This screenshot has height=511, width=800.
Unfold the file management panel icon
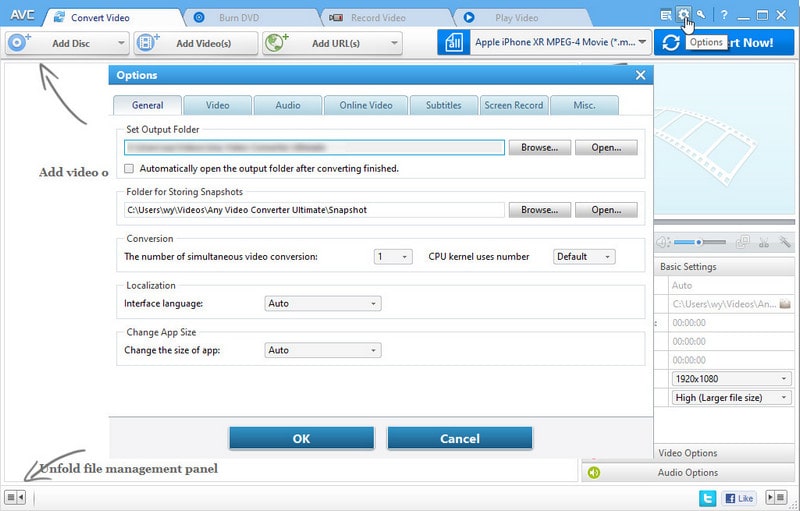coord(15,497)
